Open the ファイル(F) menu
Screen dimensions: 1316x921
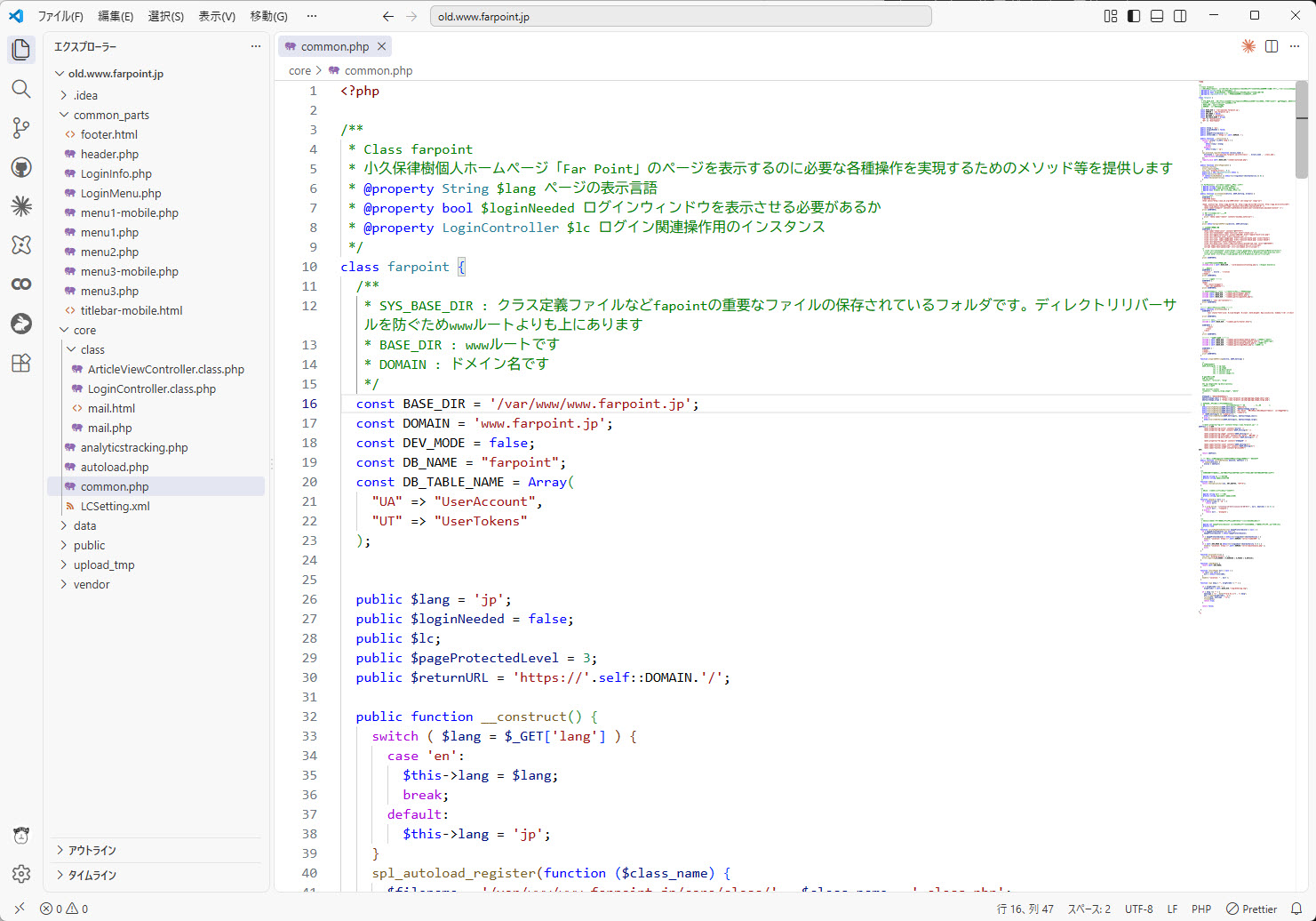point(60,16)
